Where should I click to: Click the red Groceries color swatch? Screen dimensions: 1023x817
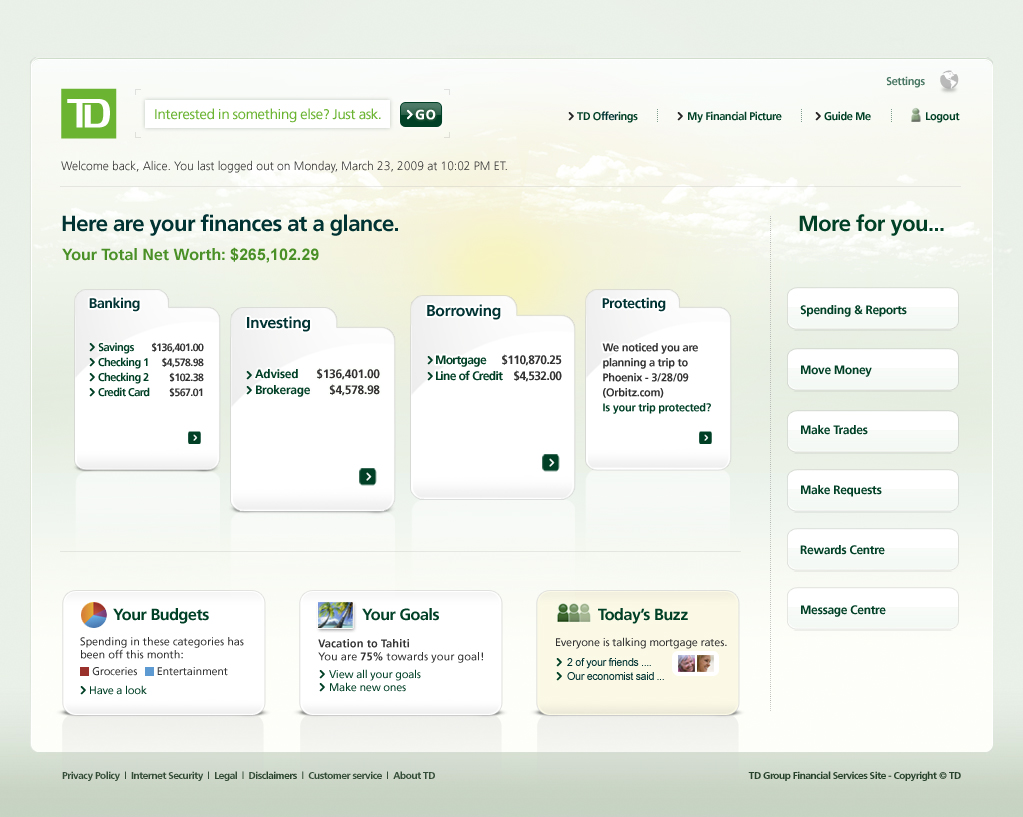85,671
